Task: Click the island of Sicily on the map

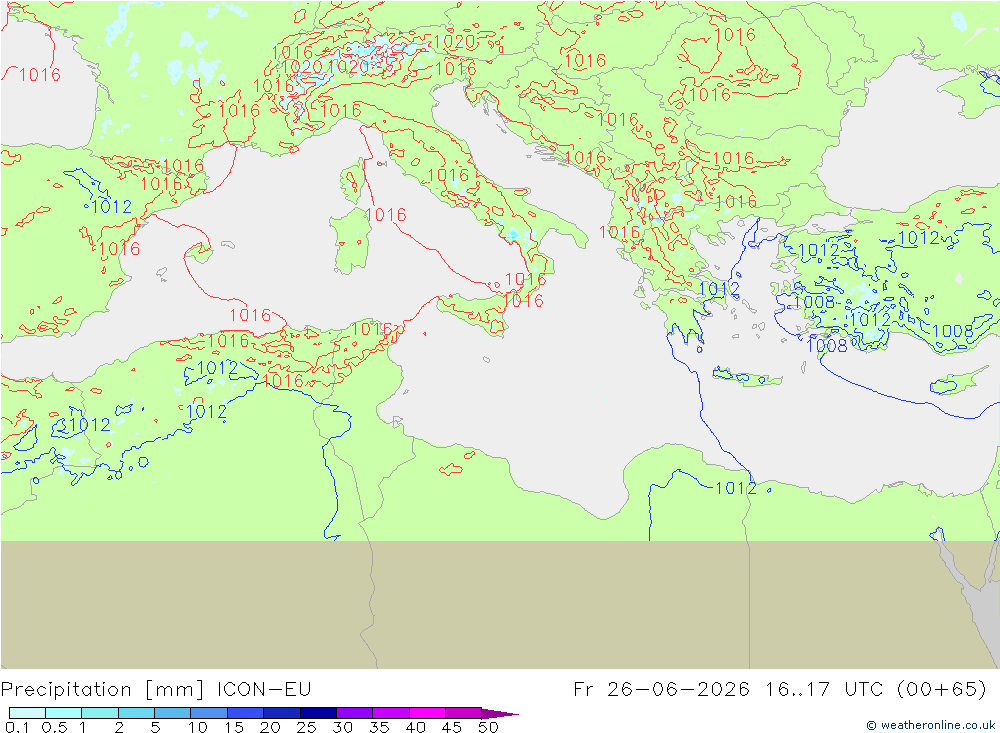Action: point(473,313)
